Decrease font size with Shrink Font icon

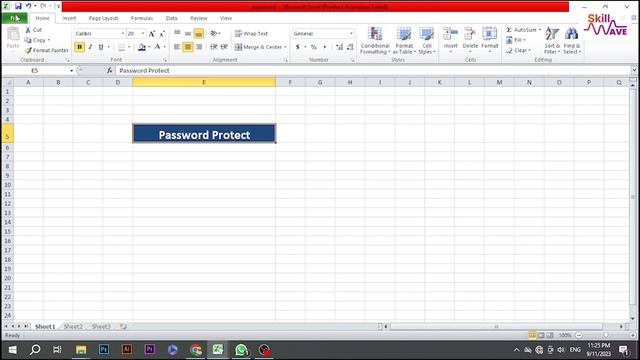pos(162,34)
